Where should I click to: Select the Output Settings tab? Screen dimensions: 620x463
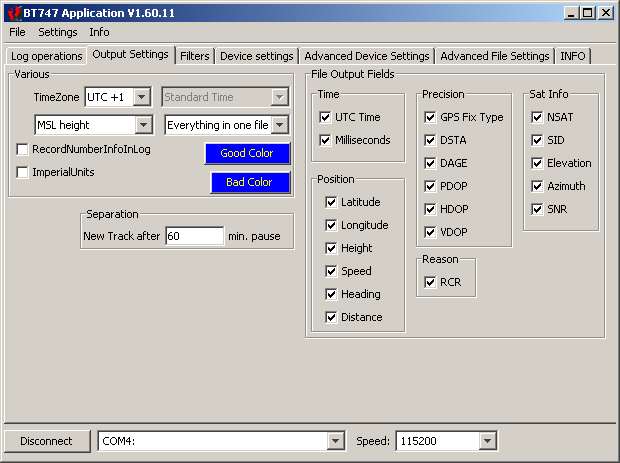point(130,54)
